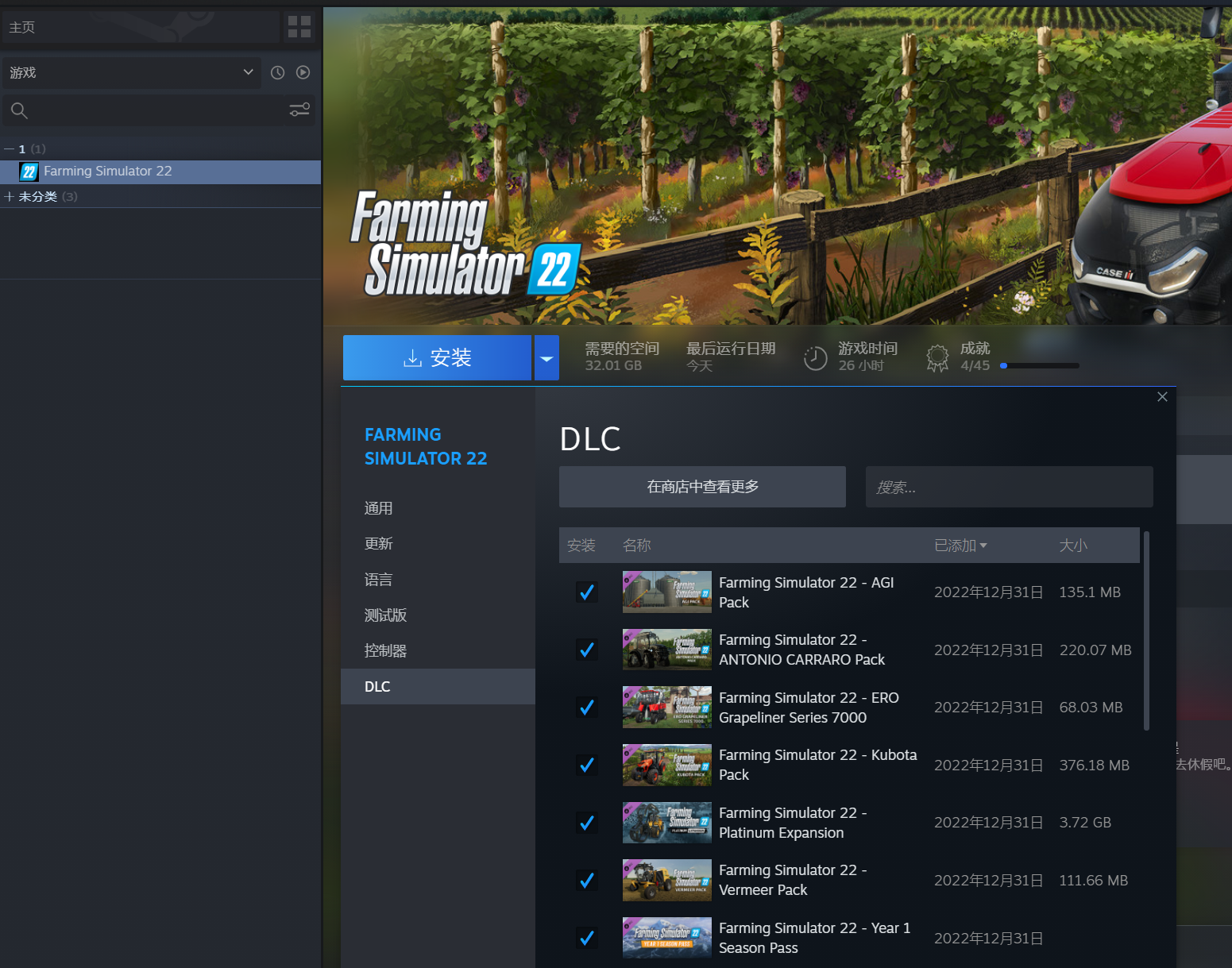Select Farming Simulator 22 in library list
Image resolution: width=1232 pixels, height=968 pixels.
[x=160, y=172]
